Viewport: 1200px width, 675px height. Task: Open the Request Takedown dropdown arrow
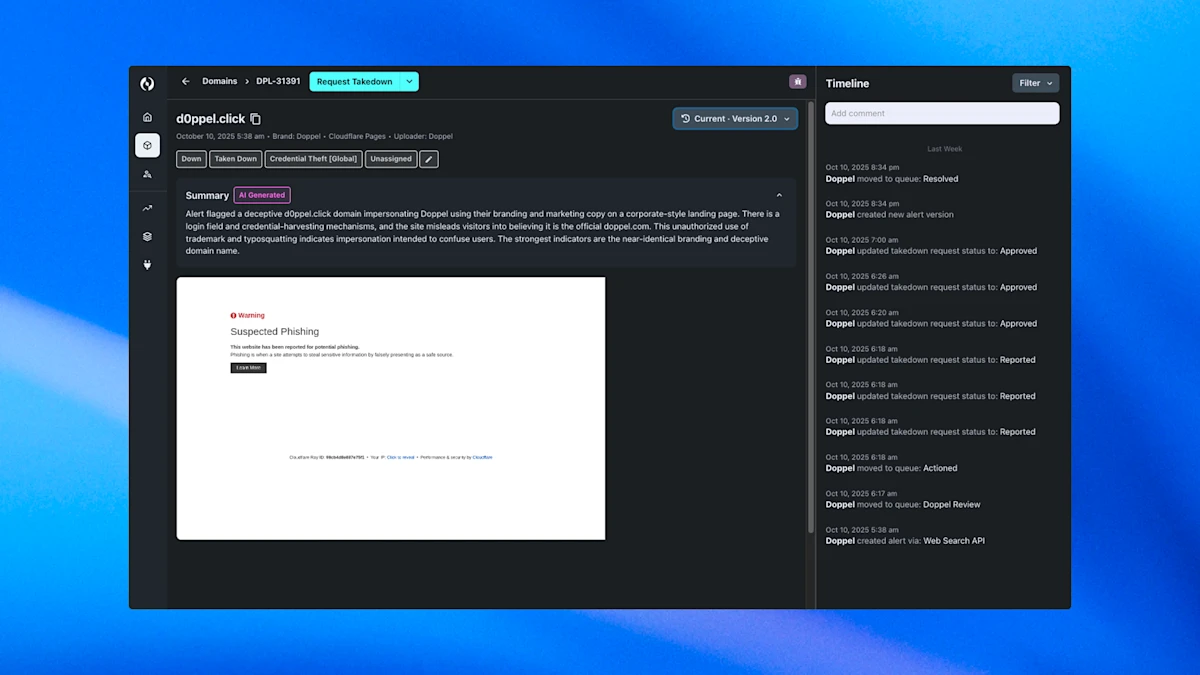pyautogui.click(x=409, y=81)
